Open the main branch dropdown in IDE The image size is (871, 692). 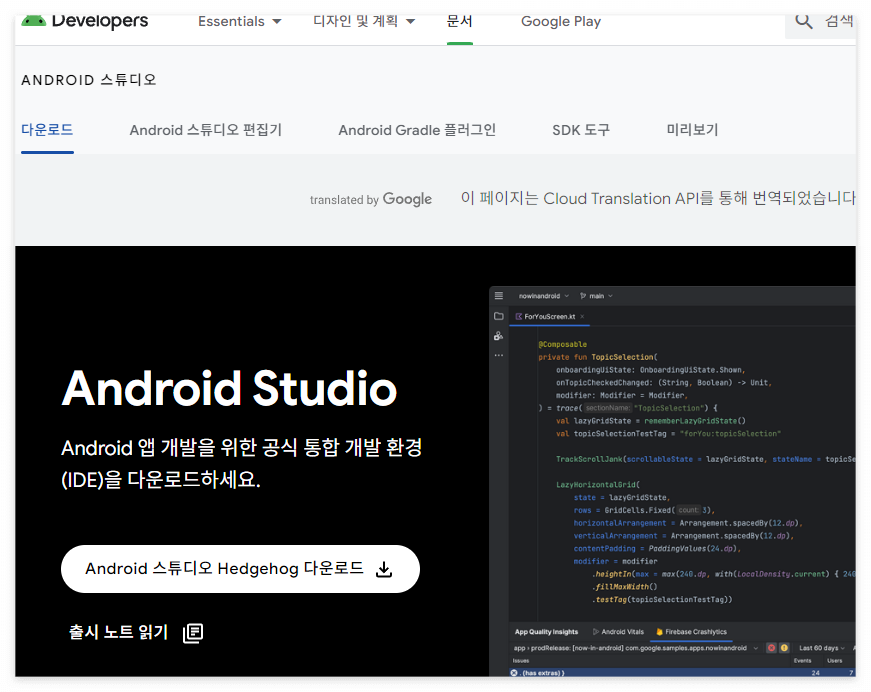tap(596, 296)
